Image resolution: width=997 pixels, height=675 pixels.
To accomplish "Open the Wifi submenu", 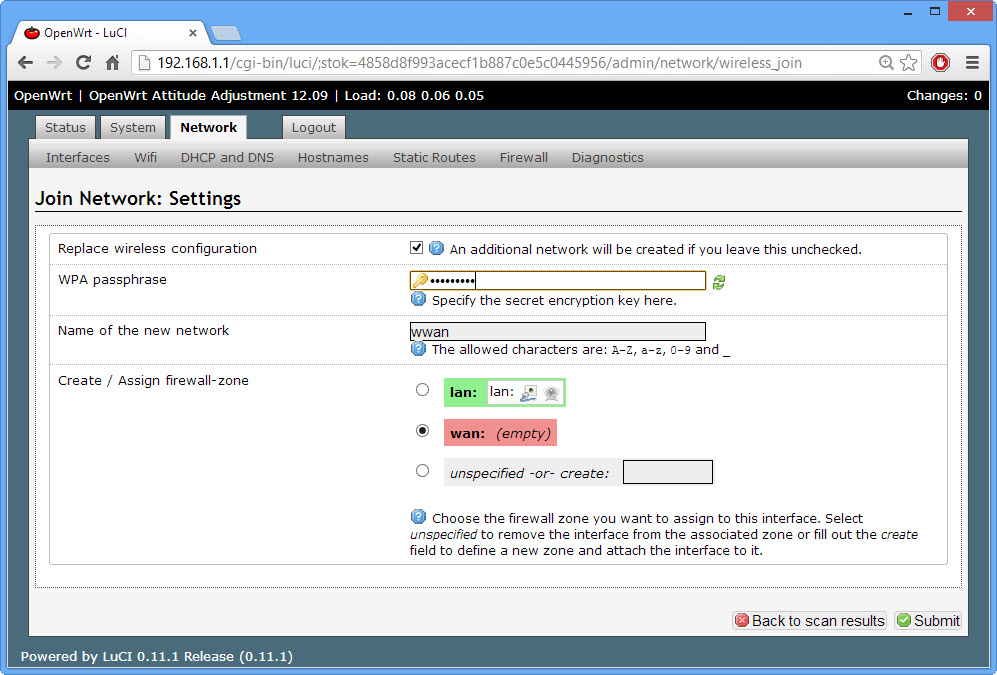I will [x=145, y=157].
